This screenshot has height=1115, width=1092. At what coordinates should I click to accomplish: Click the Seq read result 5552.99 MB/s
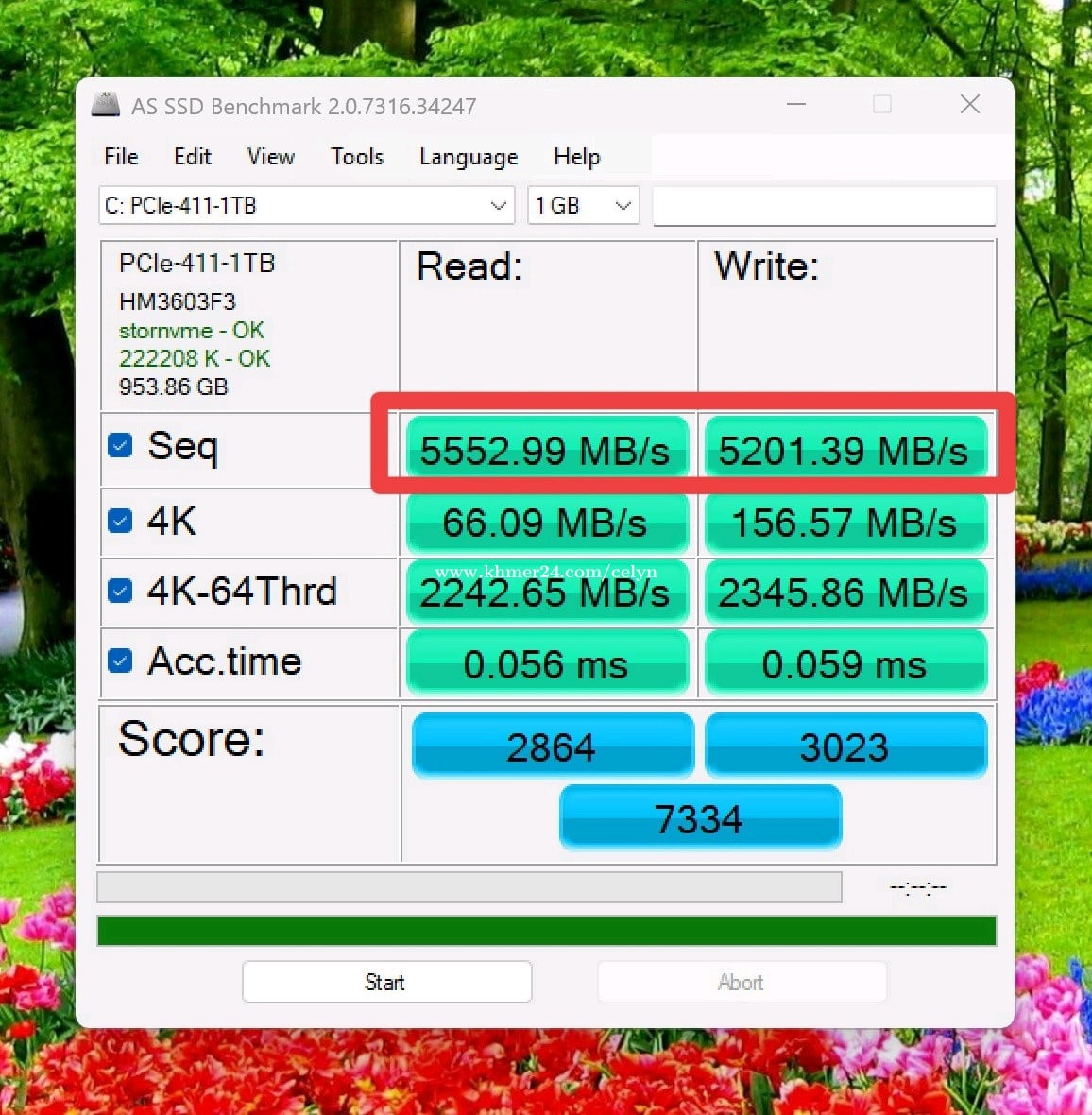(x=545, y=450)
